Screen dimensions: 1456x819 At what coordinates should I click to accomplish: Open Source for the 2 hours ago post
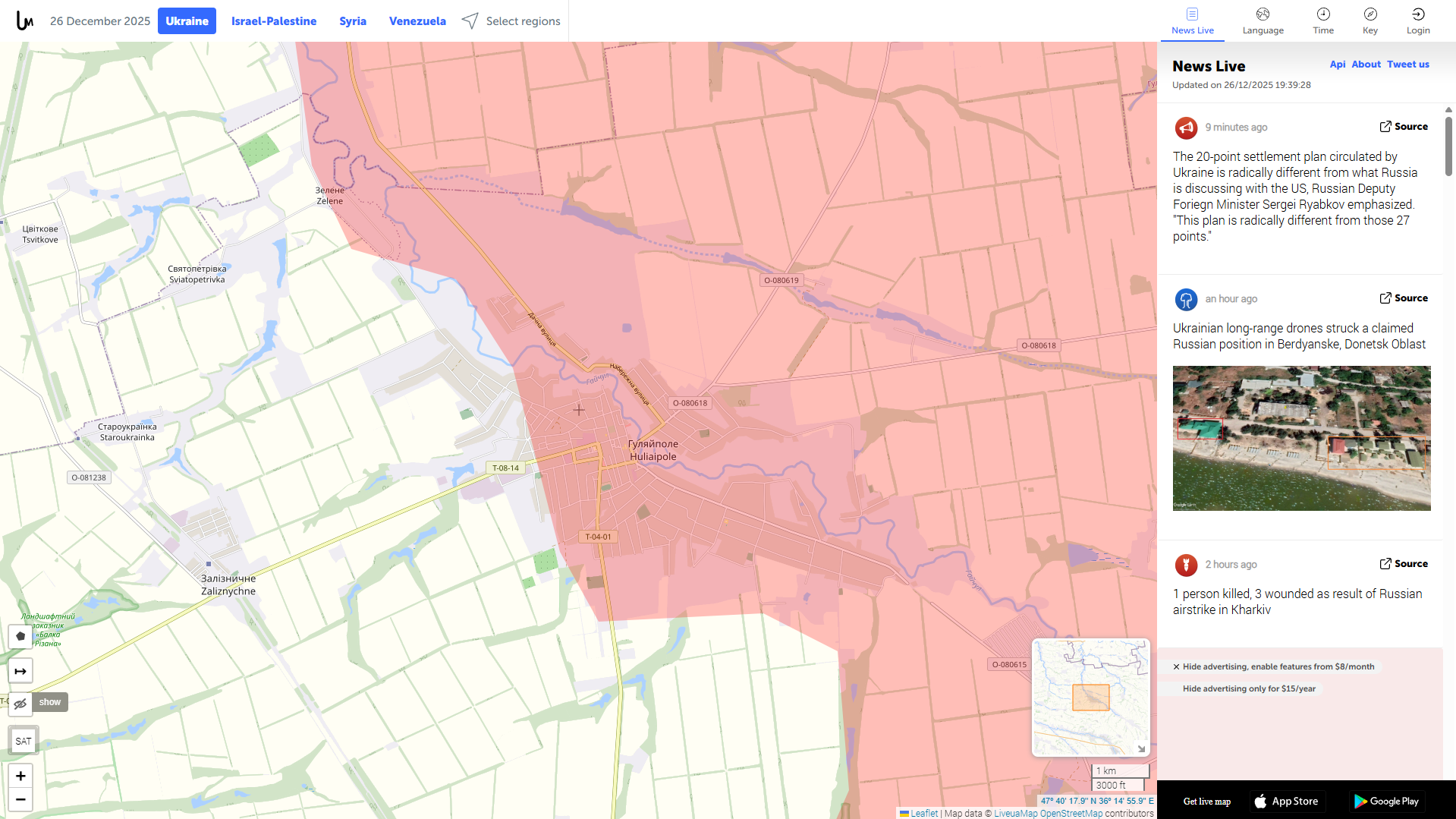(x=1404, y=564)
